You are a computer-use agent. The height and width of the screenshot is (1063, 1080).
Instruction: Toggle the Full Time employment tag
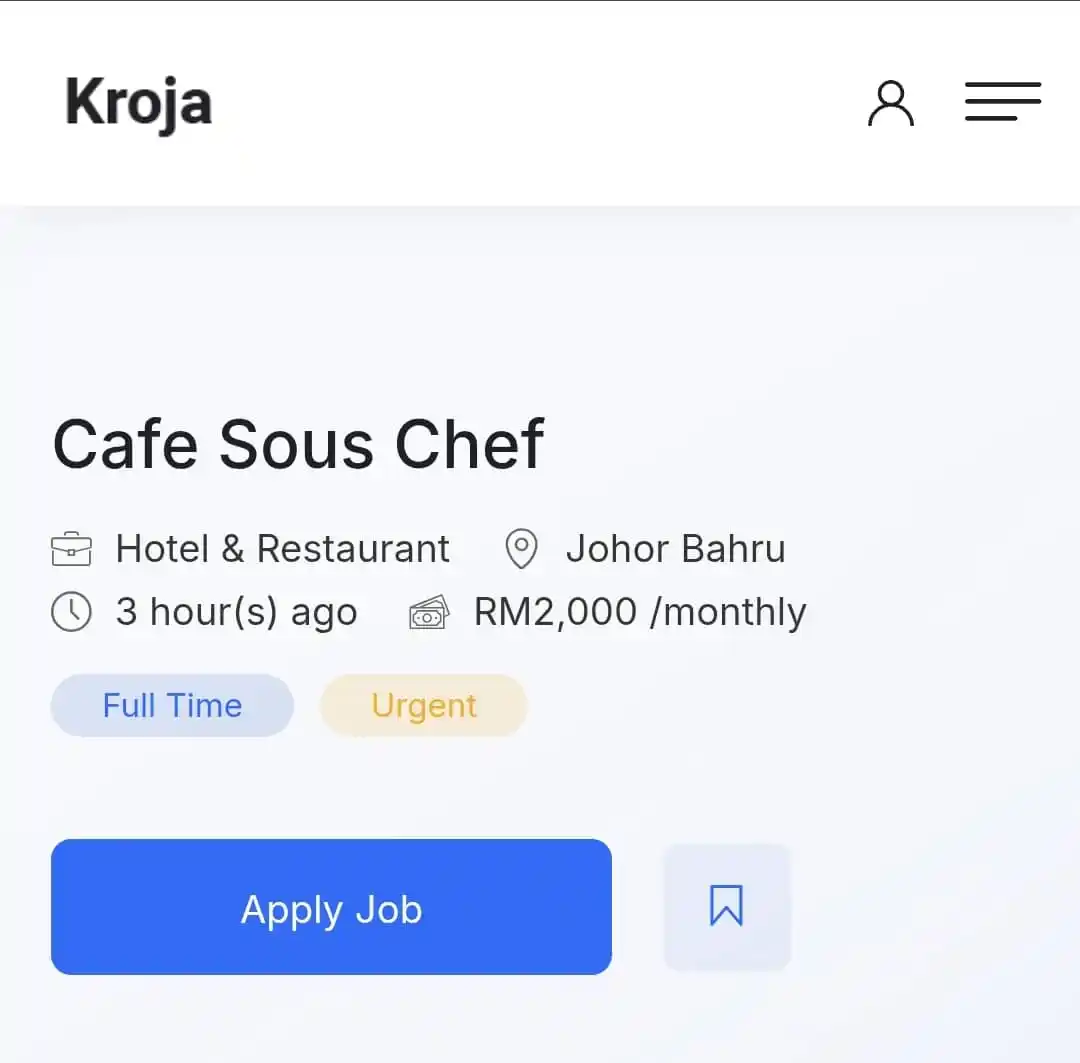tap(171, 705)
